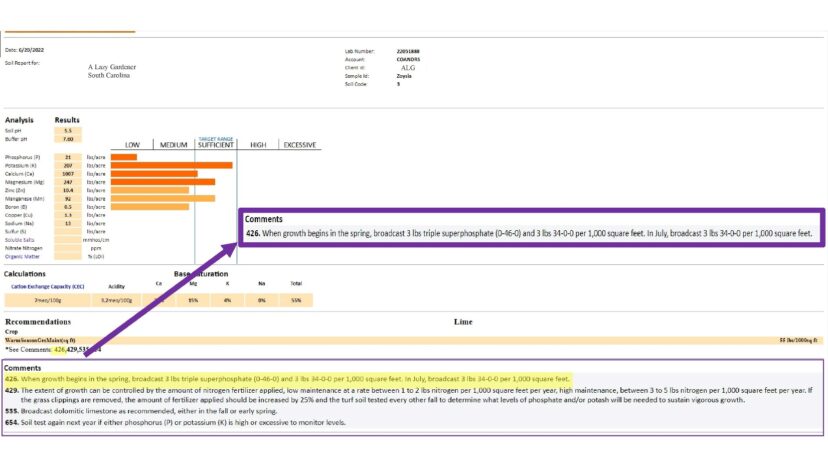828x466 pixels.
Task: Click the "MEDIUM" chart column header
Action: click(174, 145)
